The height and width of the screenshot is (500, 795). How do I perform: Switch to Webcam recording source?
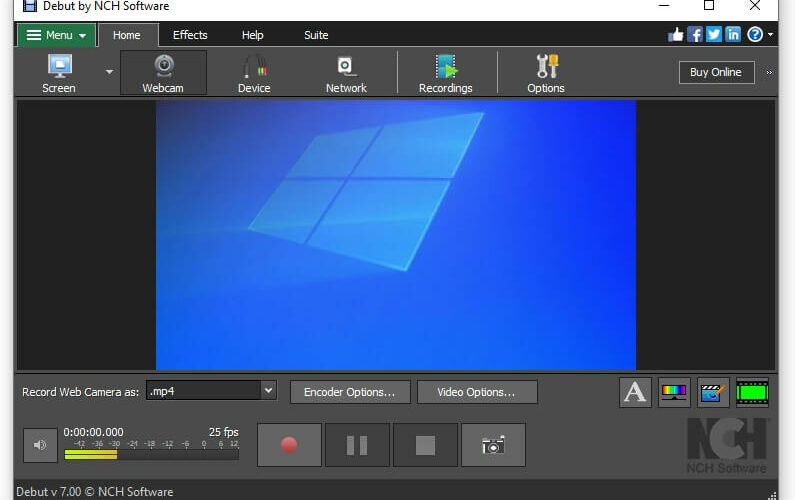(x=163, y=73)
